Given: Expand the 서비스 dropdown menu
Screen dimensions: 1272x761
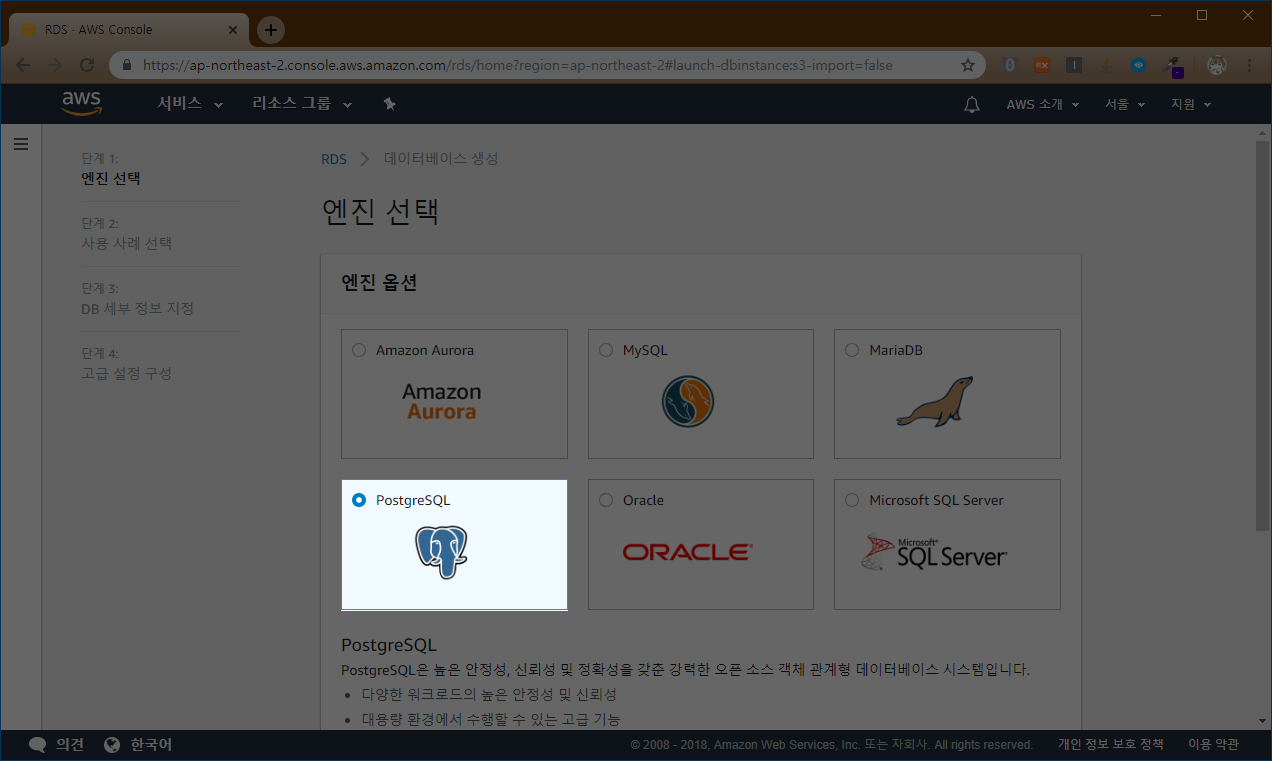Looking at the screenshot, I should pos(190,104).
